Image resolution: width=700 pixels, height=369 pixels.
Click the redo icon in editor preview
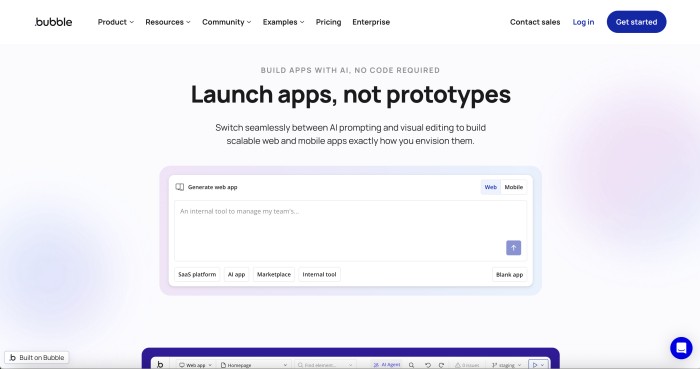(442, 365)
